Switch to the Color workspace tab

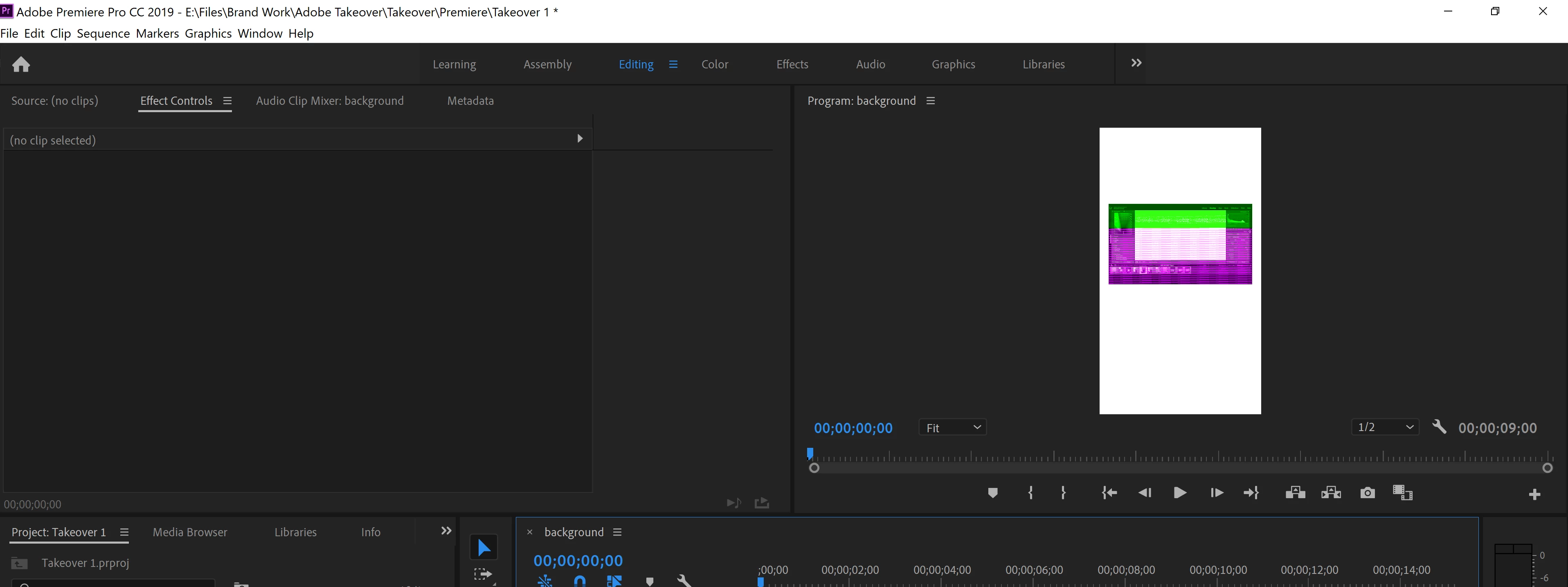714,65
